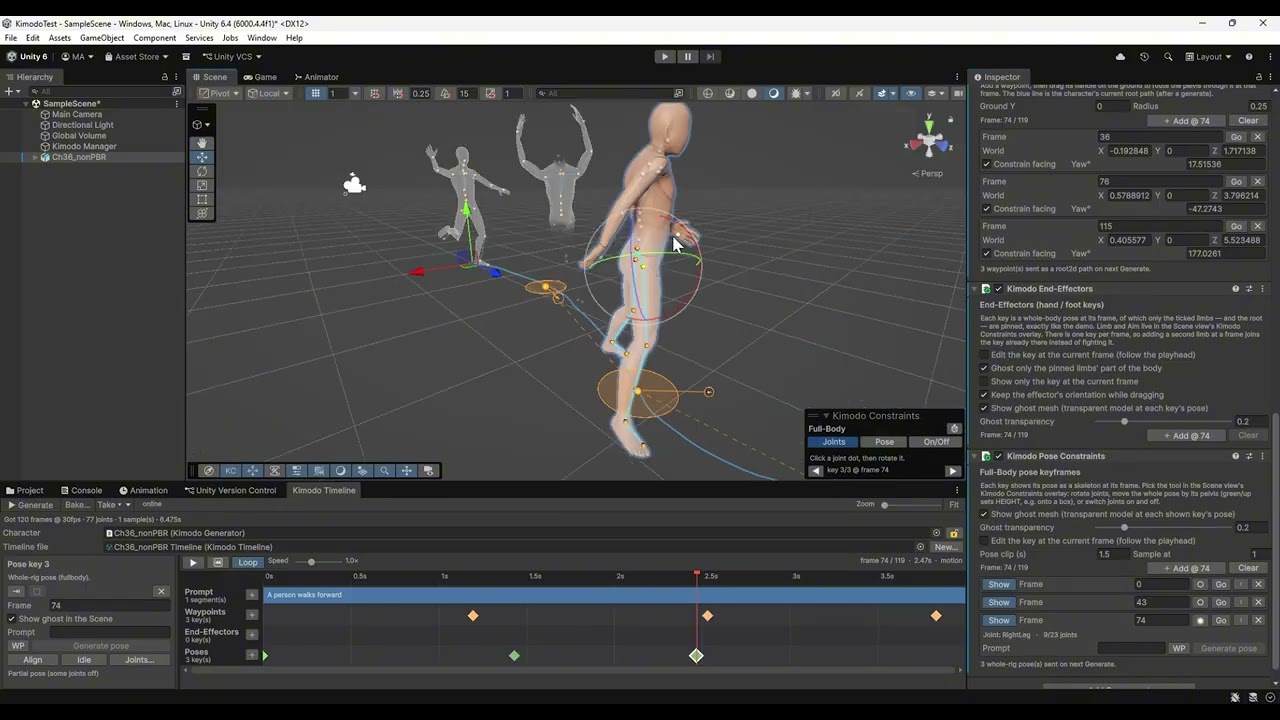Toggle Ghost only the pinned limbs' part checkbox

(984, 368)
